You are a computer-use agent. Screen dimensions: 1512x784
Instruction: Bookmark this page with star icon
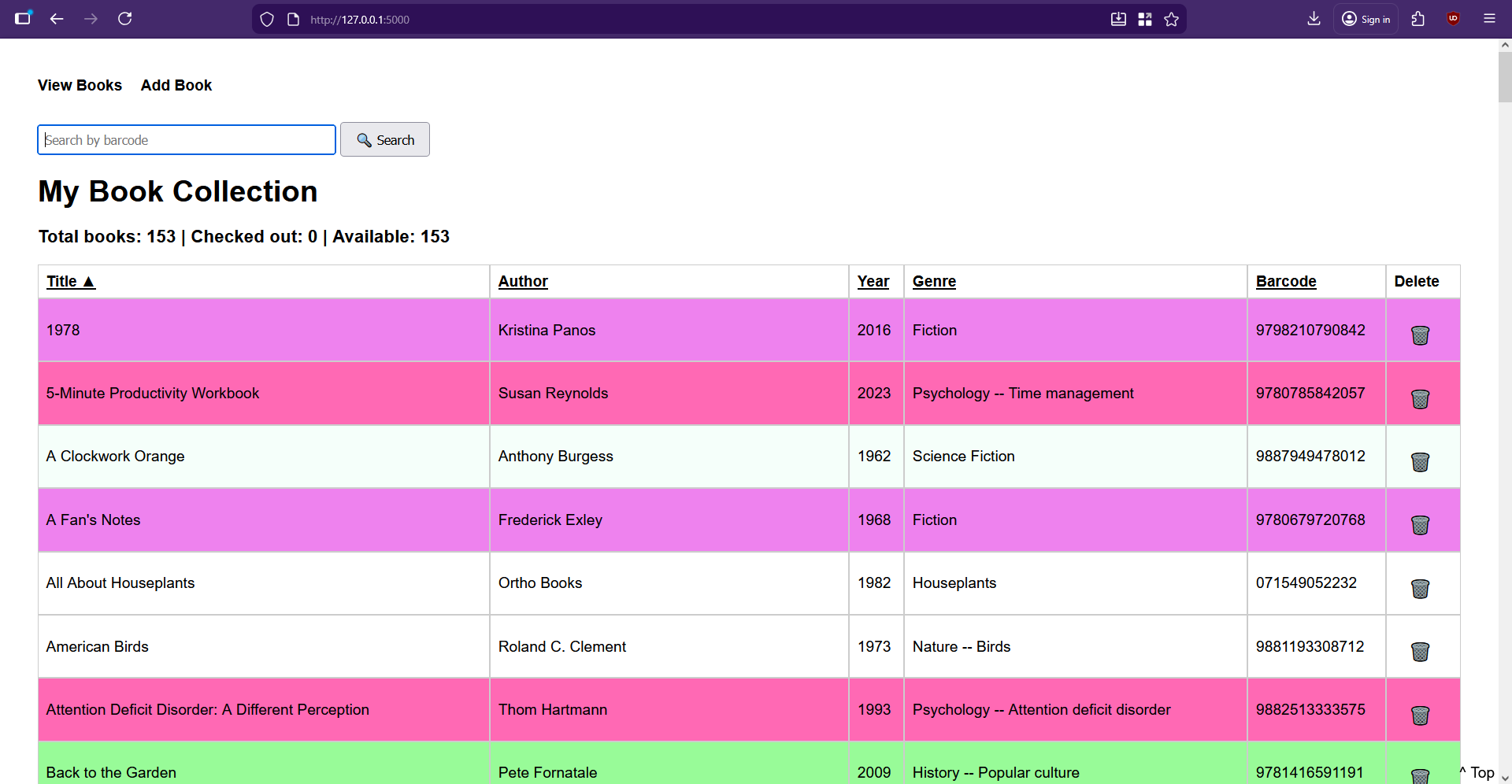(1171, 19)
